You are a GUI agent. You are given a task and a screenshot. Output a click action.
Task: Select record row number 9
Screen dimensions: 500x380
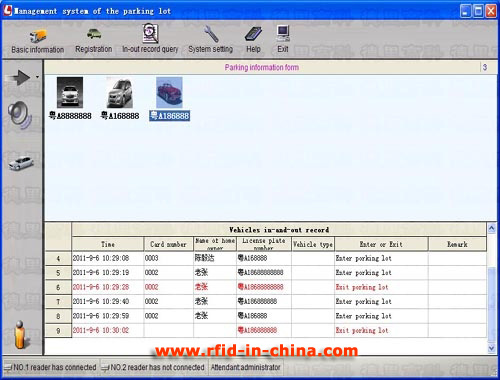click(x=58, y=330)
